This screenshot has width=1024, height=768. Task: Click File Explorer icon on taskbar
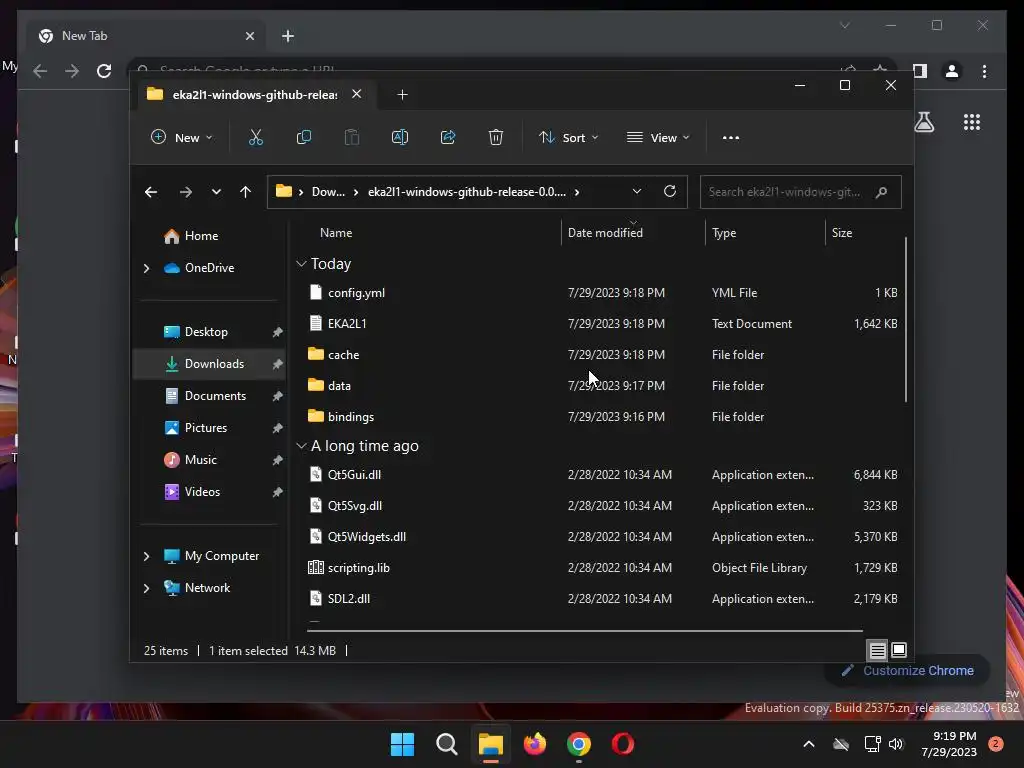[x=490, y=744]
